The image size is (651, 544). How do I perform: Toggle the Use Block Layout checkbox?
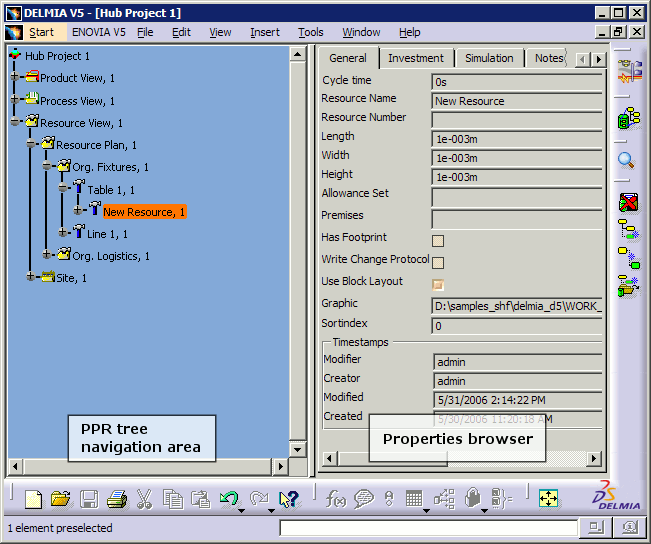click(x=438, y=284)
